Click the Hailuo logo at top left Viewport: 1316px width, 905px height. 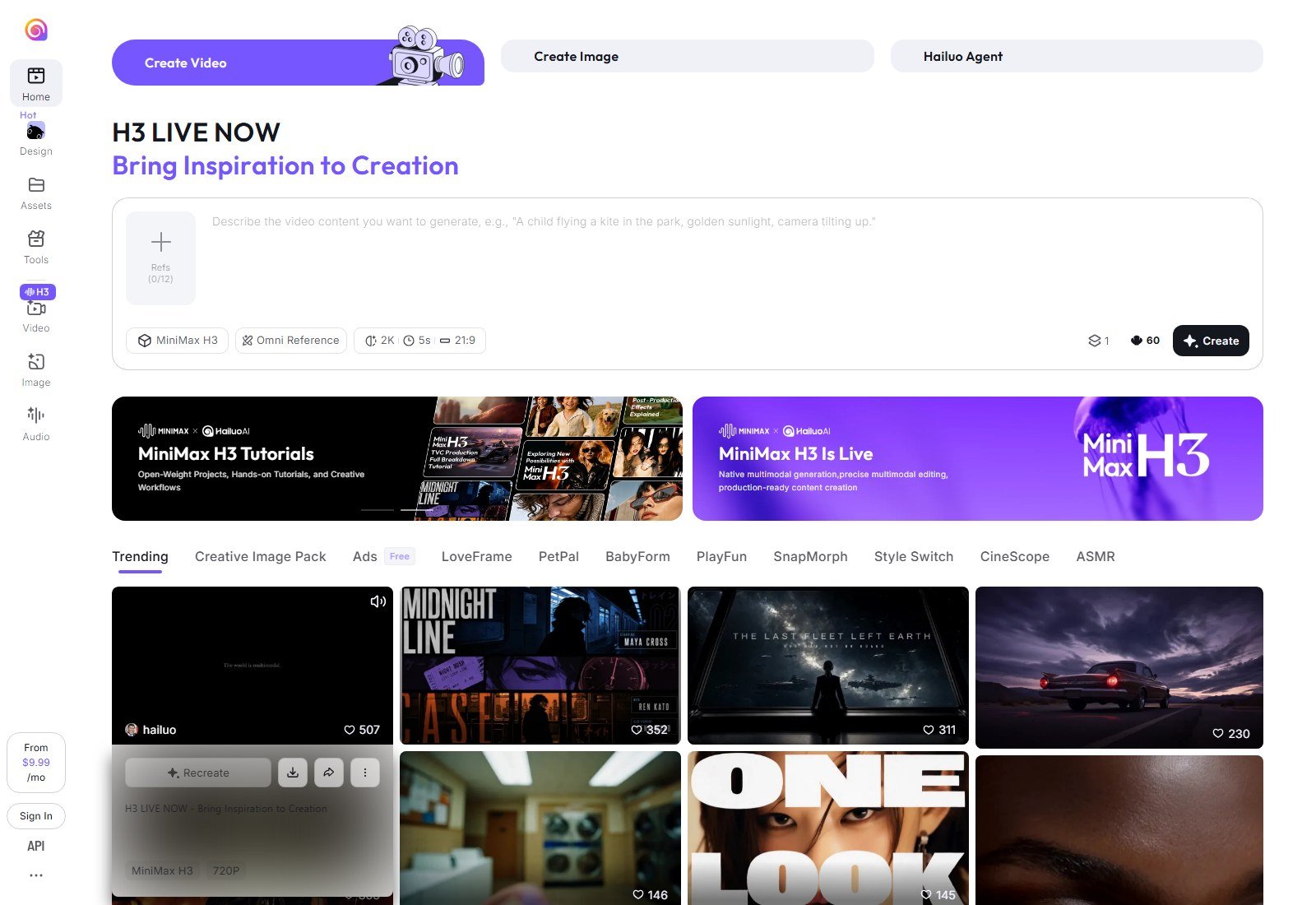[36, 30]
